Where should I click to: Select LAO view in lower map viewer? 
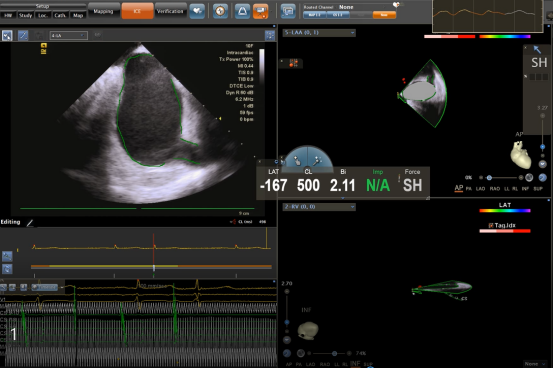[x=310, y=364]
